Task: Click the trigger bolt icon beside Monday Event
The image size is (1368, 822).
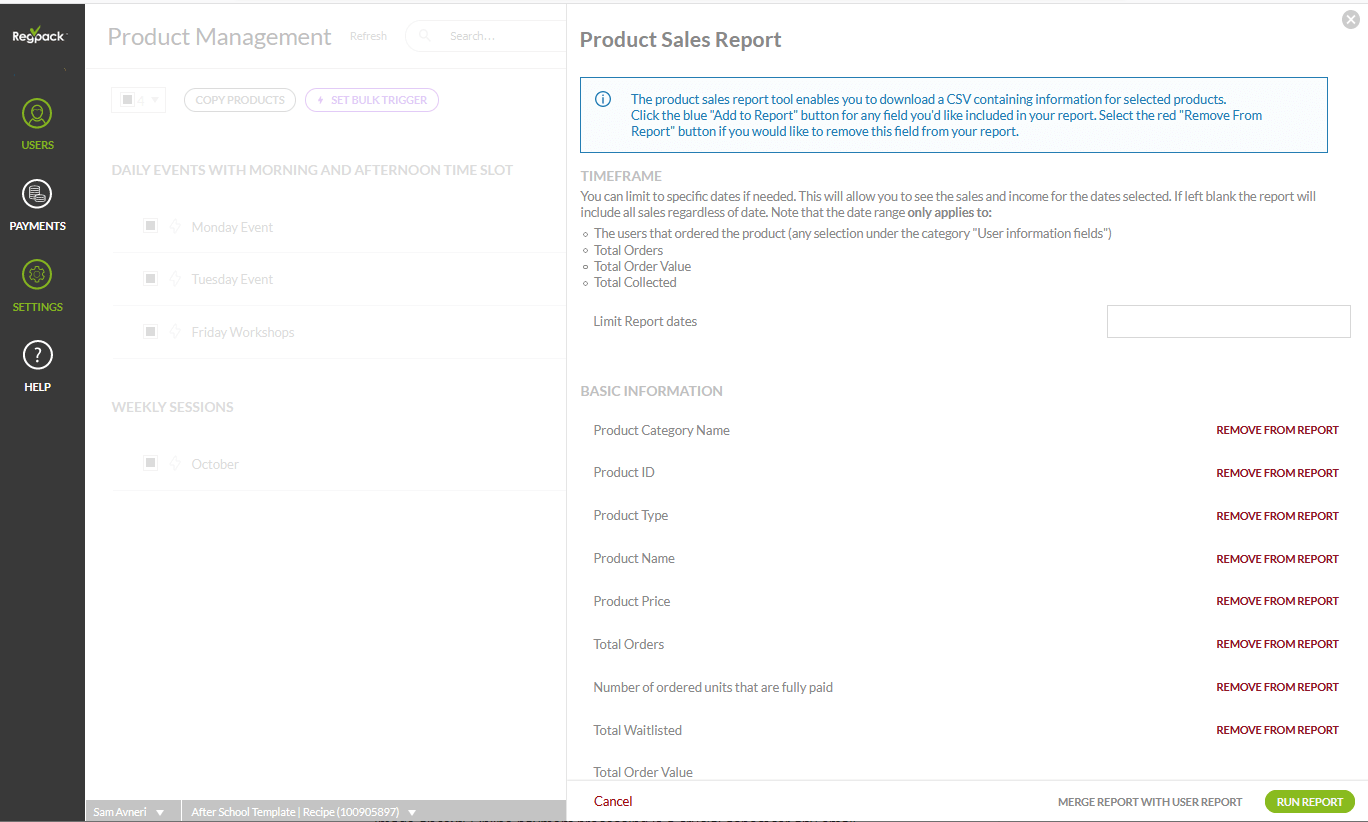Action: (x=175, y=227)
